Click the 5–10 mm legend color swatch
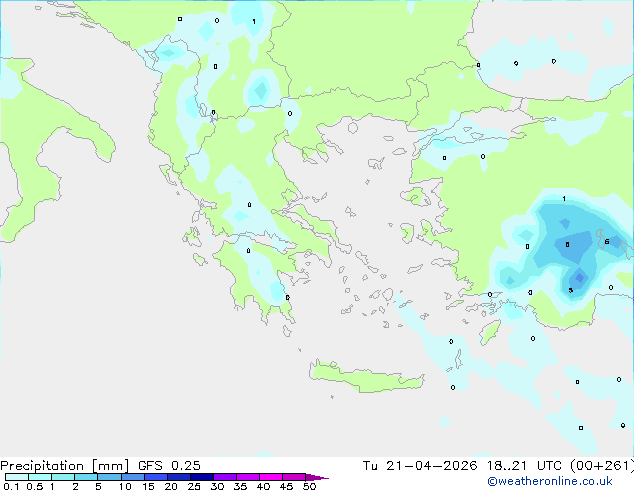This screenshot has width=634, height=490. click(109, 477)
